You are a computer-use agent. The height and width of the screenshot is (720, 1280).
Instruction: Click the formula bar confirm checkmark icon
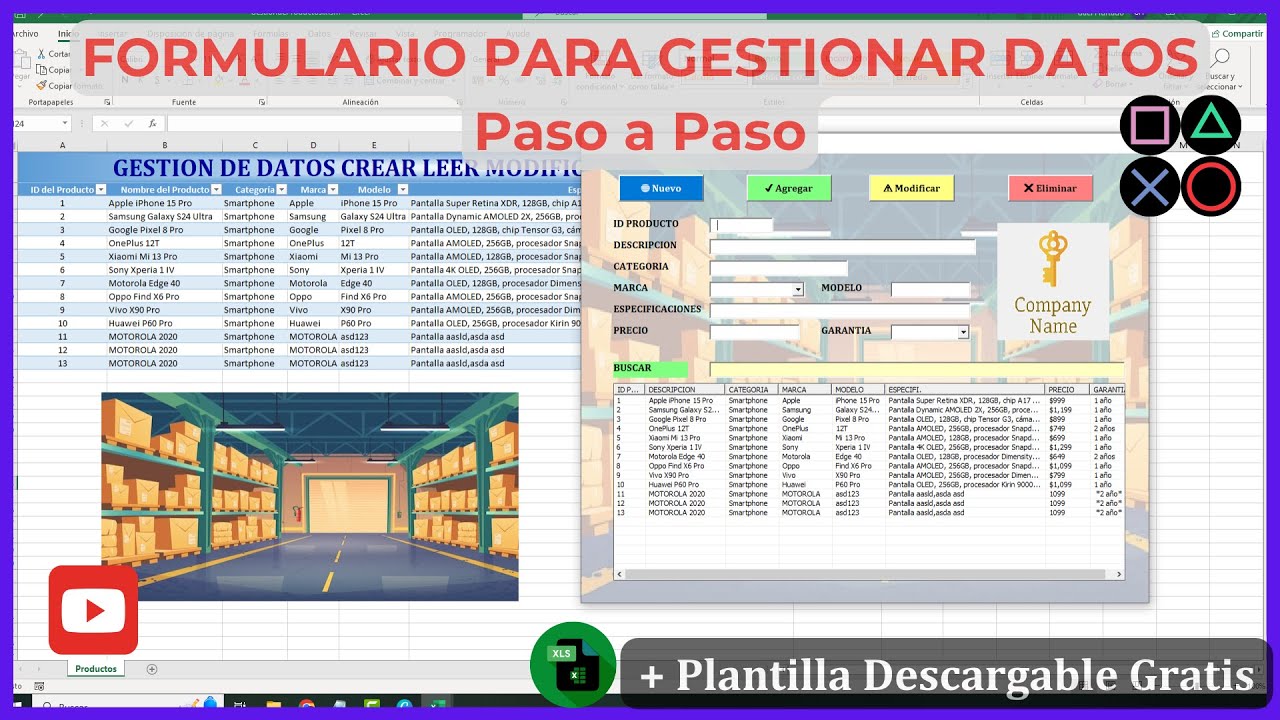[128, 124]
